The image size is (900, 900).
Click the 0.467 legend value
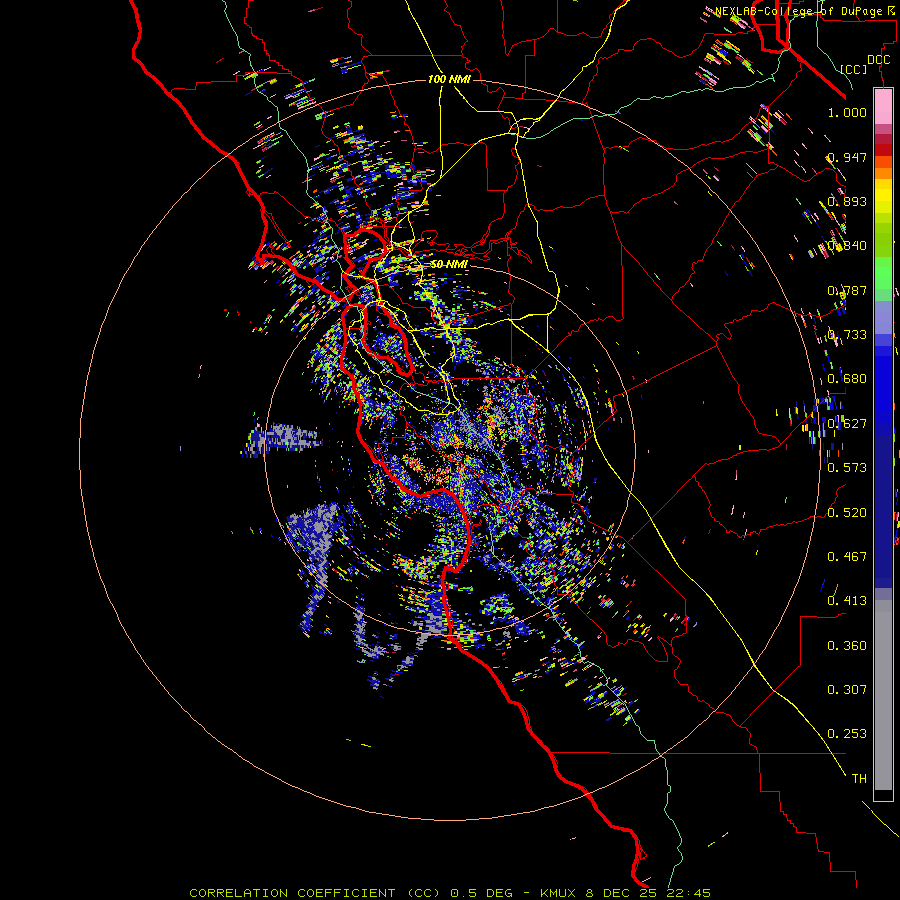click(847, 557)
